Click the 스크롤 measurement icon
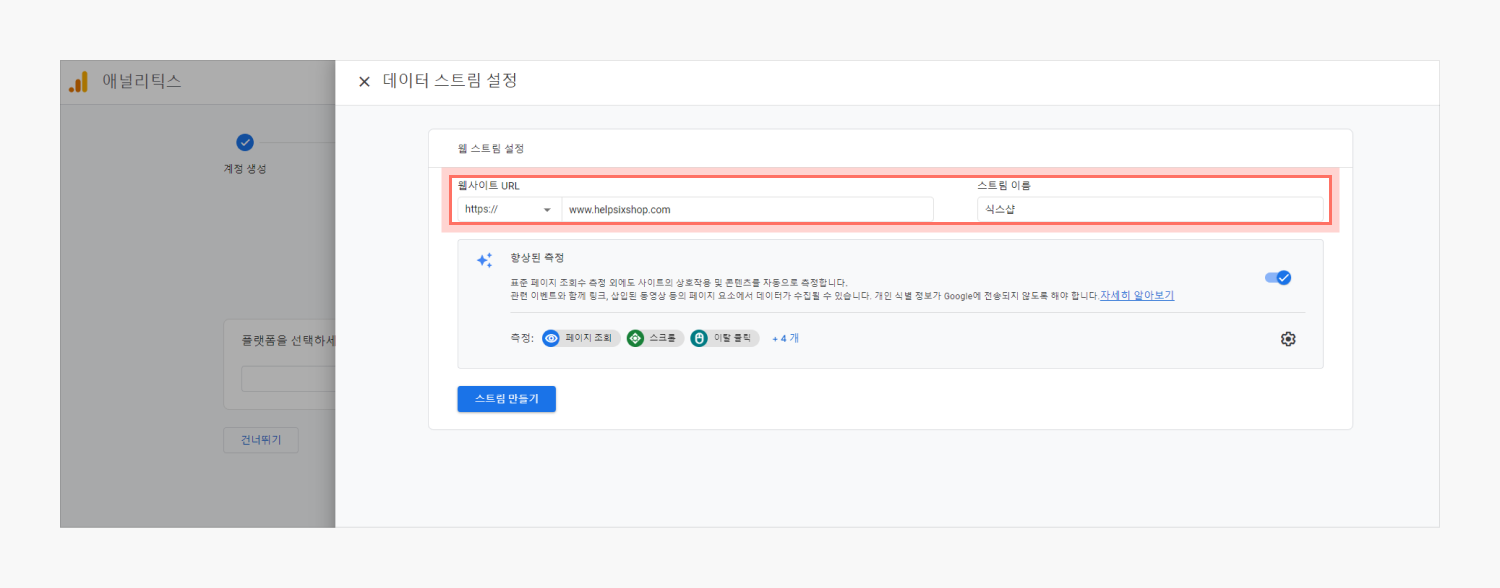This screenshot has width=1500, height=588. [635, 339]
